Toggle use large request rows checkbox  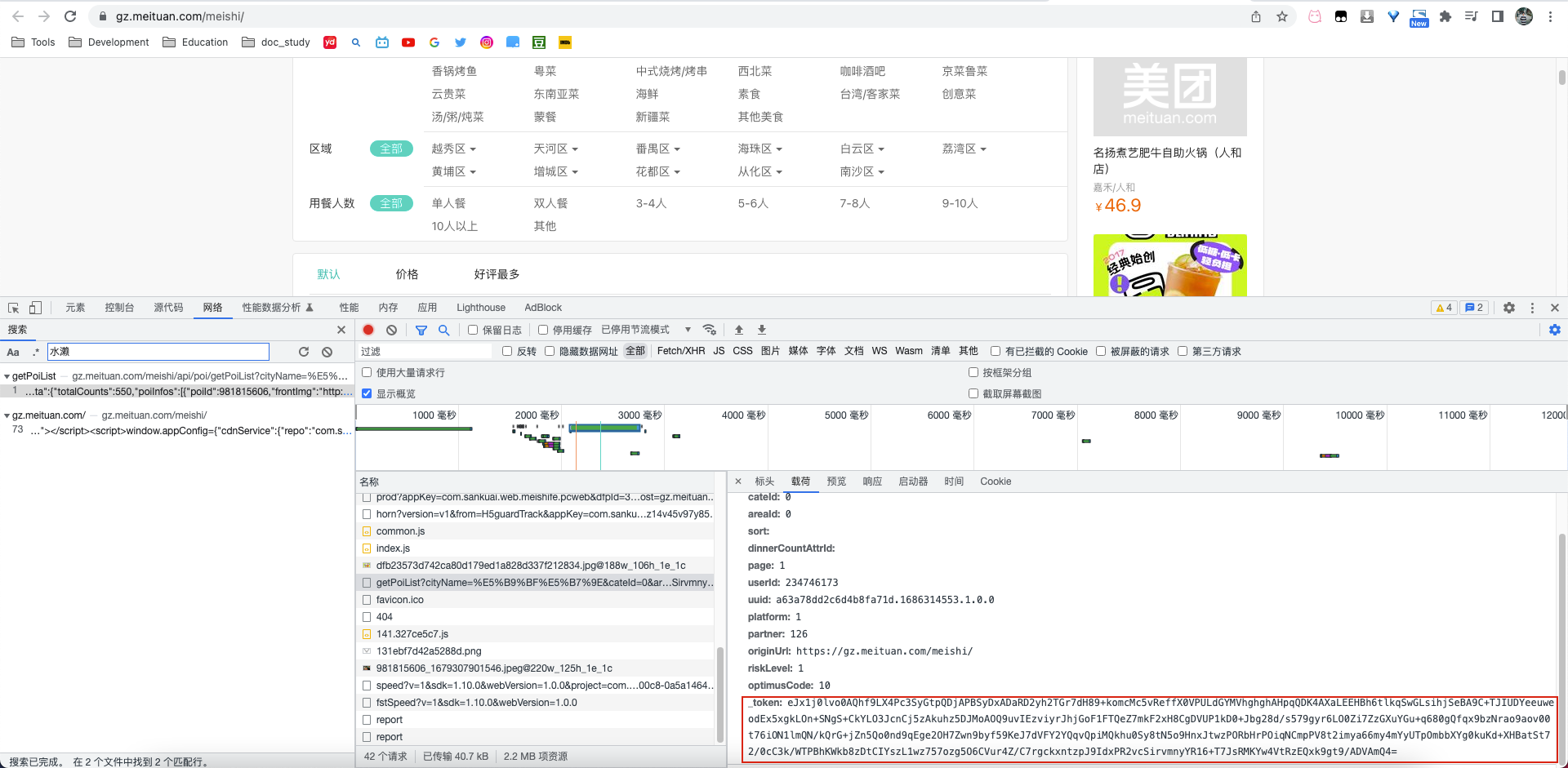[367, 372]
